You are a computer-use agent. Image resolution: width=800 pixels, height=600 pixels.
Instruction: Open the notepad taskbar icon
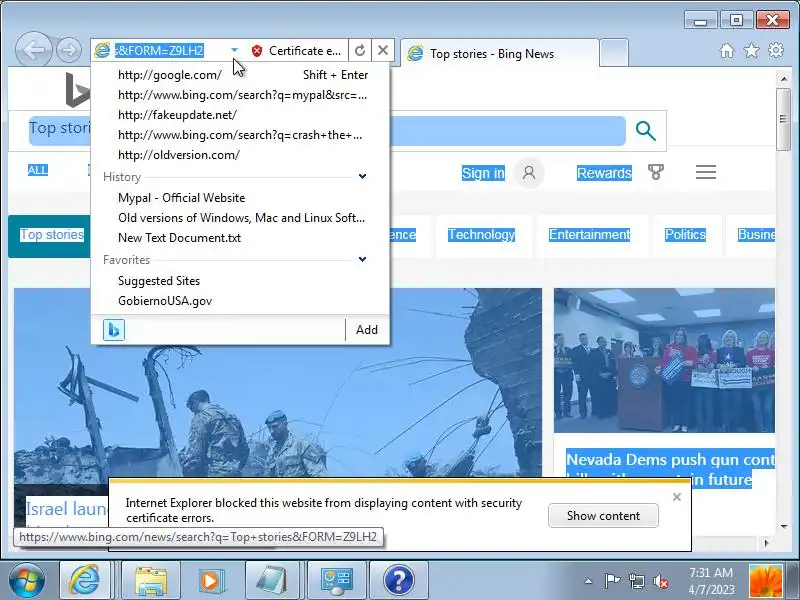click(x=272, y=581)
